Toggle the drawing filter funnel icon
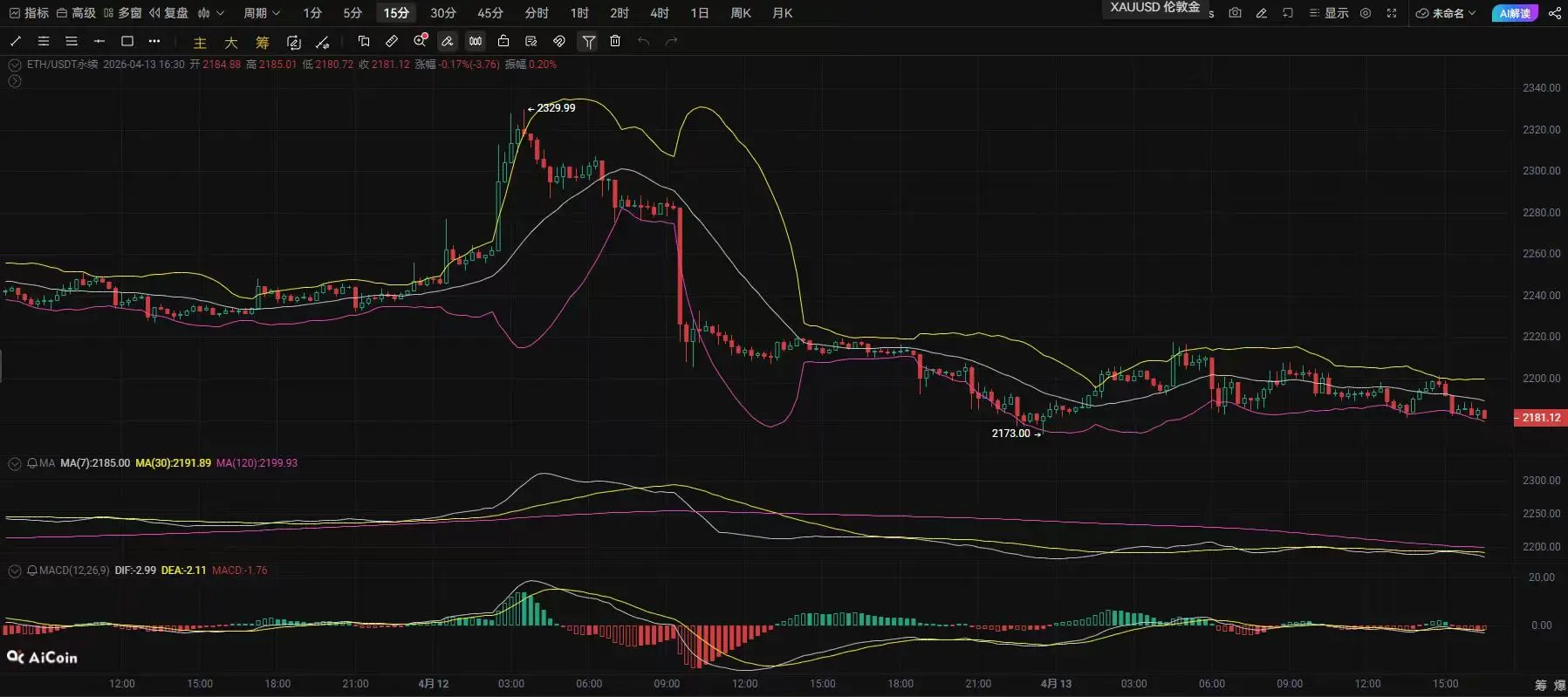This screenshot has width=1568, height=697. click(x=589, y=41)
